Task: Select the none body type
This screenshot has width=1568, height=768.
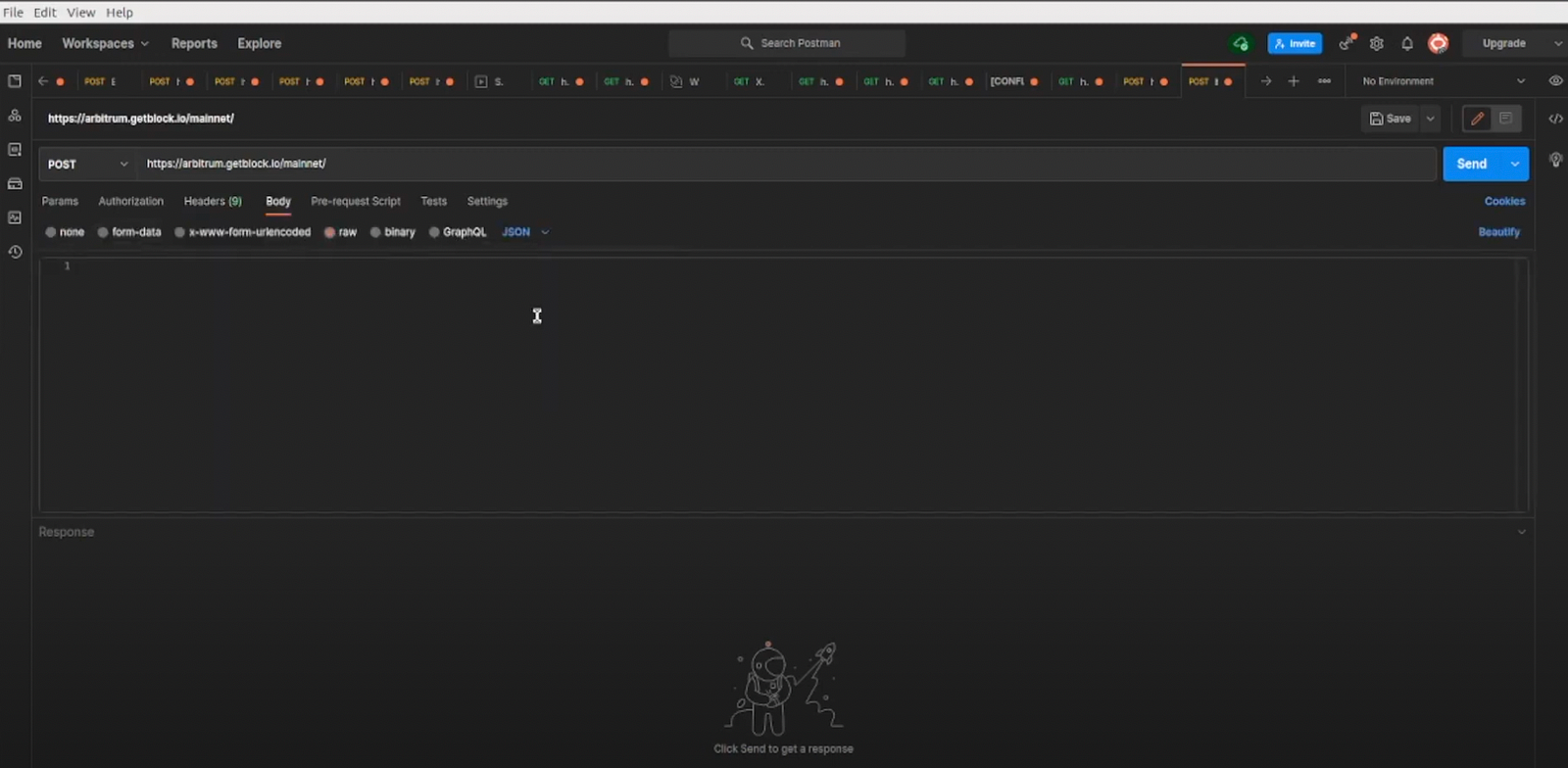Action: (x=65, y=232)
